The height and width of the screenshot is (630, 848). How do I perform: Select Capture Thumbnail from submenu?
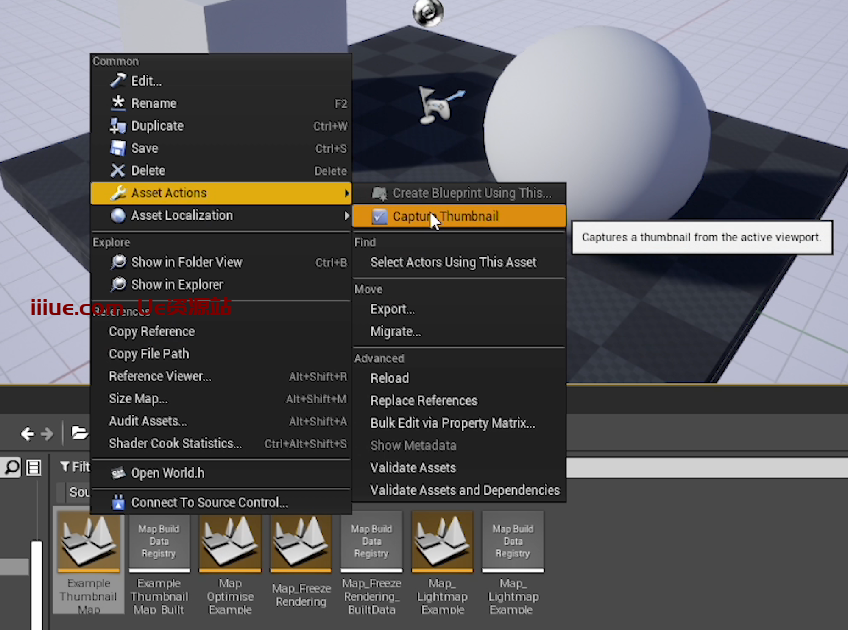(x=445, y=216)
